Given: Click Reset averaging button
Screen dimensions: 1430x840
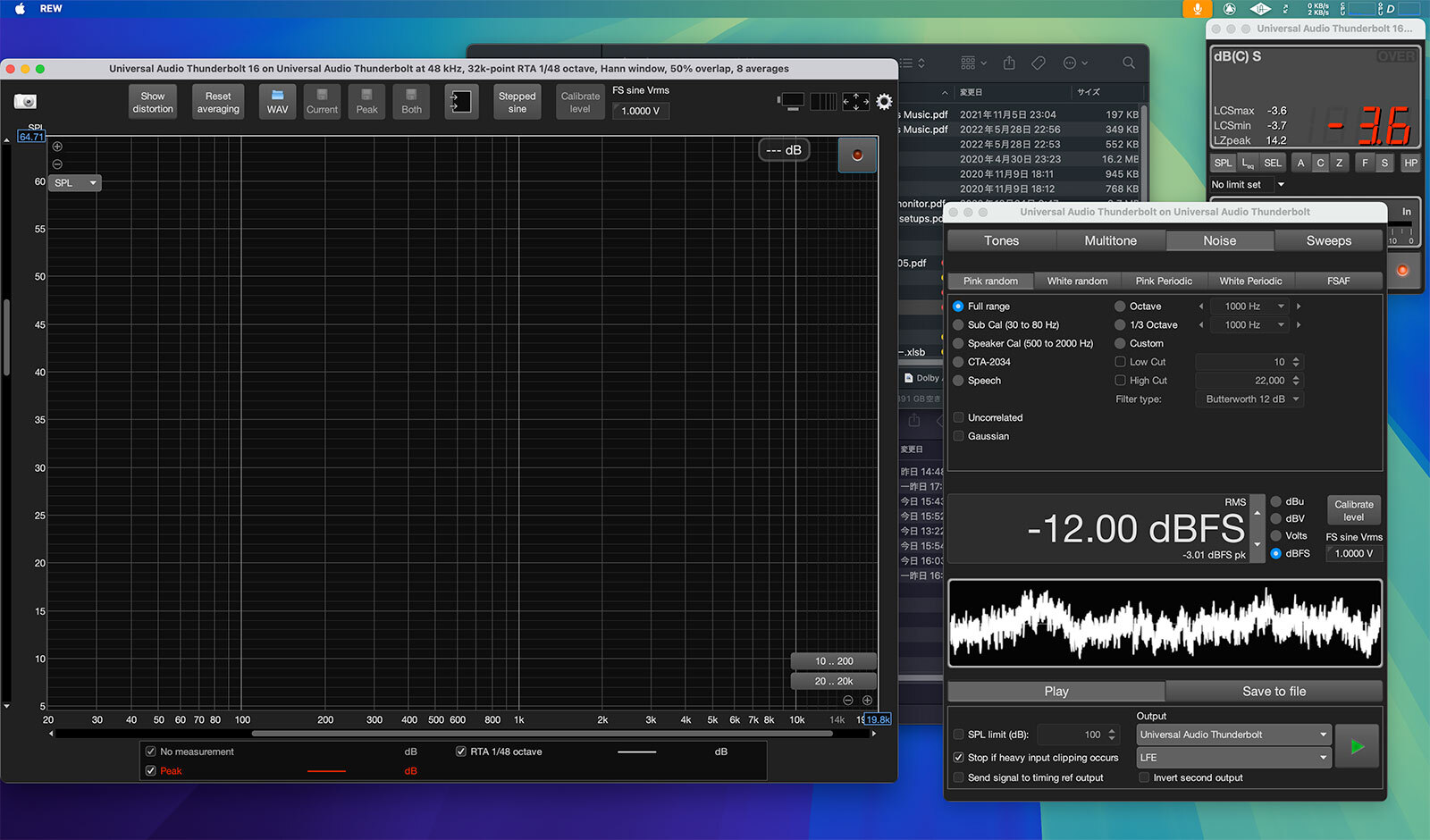Looking at the screenshot, I should tap(218, 103).
